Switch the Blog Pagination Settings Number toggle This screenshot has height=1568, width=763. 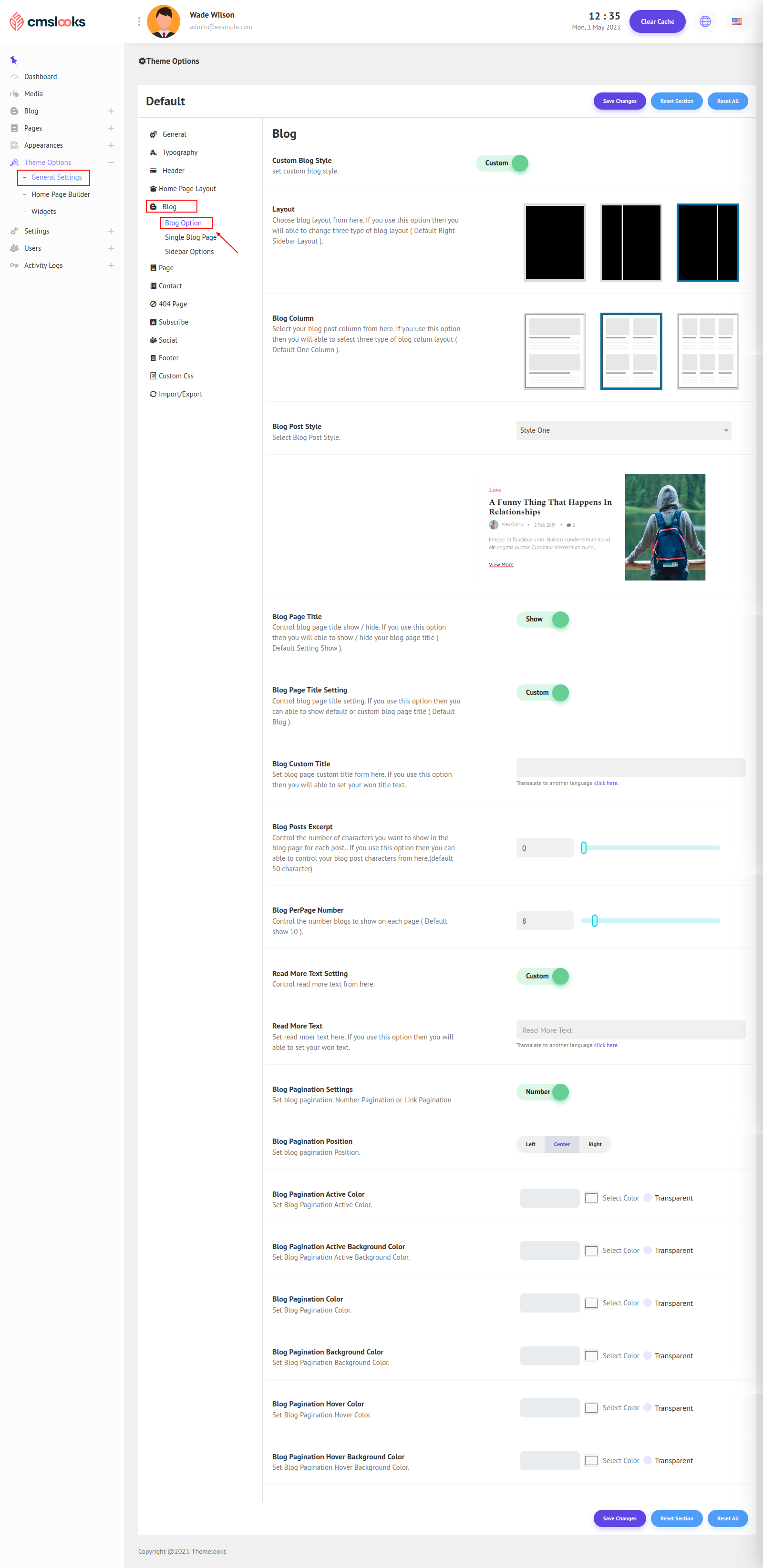click(543, 1091)
